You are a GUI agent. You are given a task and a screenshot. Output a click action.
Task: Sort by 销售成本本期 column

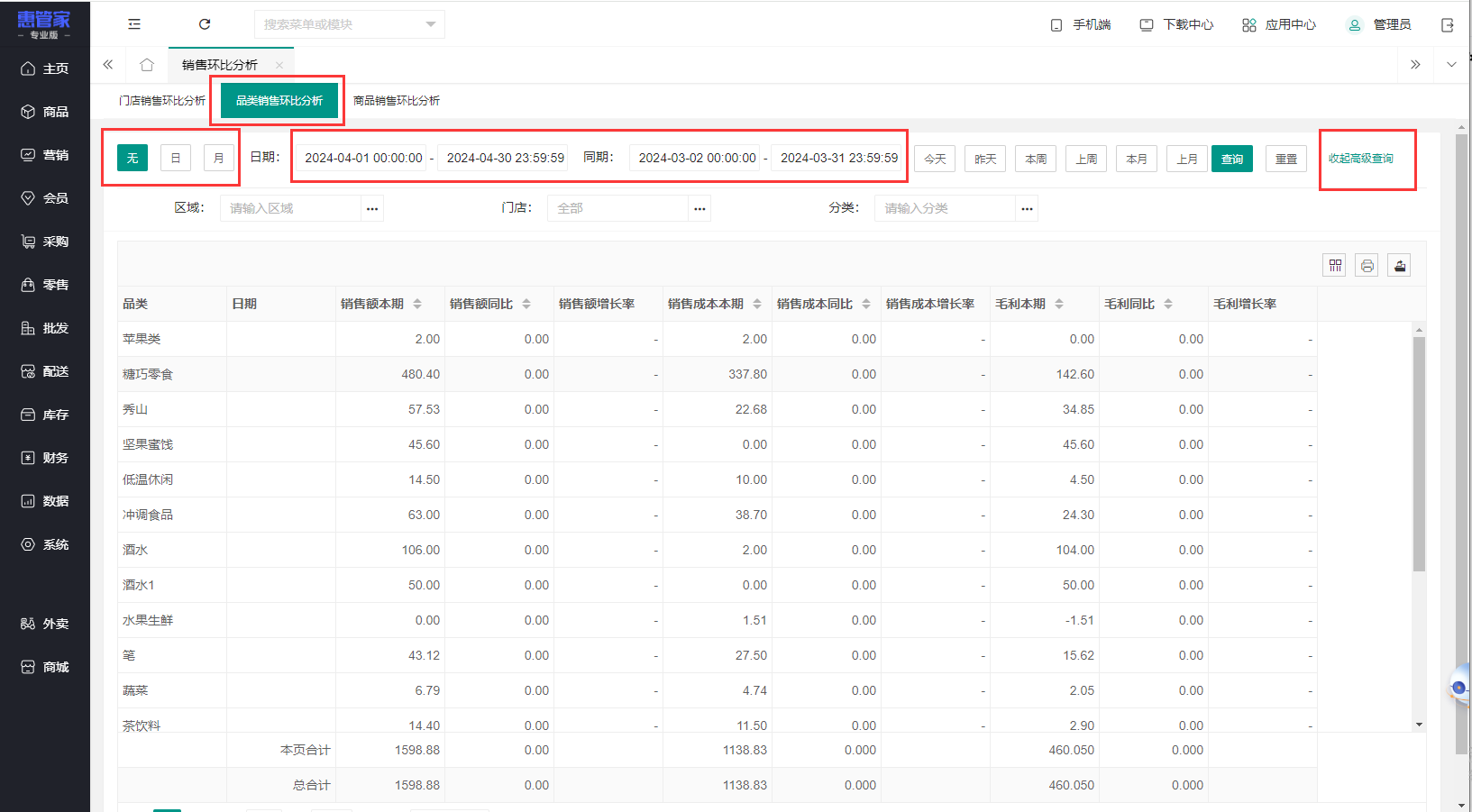tap(757, 305)
